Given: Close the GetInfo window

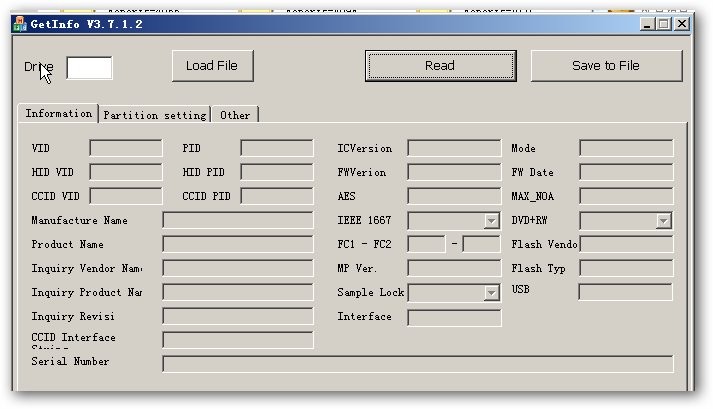Looking at the screenshot, I should tap(682, 24).
